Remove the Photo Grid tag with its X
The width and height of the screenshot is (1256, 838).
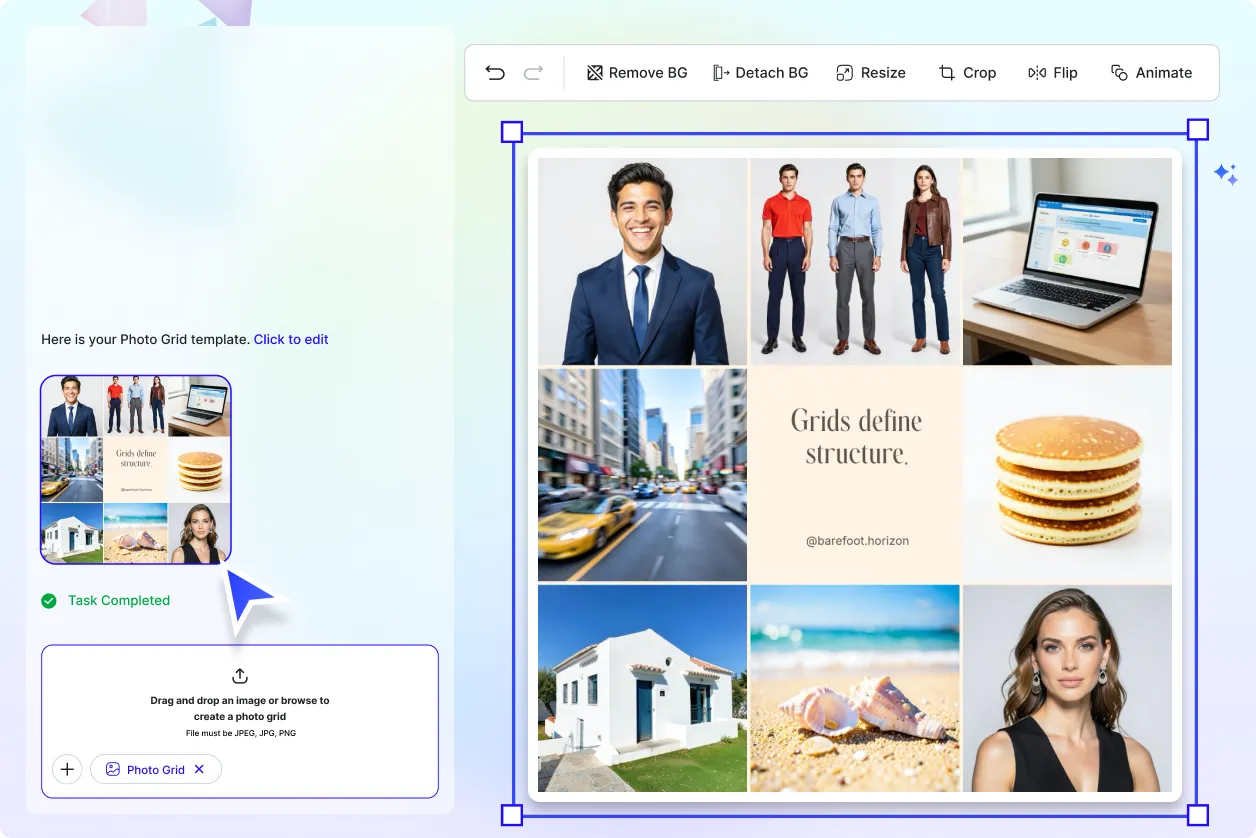[199, 769]
